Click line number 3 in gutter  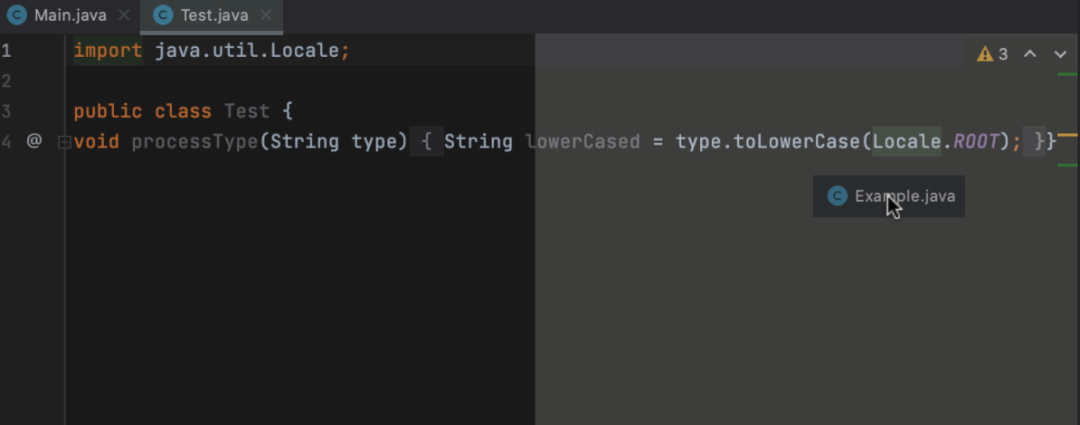[7, 111]
